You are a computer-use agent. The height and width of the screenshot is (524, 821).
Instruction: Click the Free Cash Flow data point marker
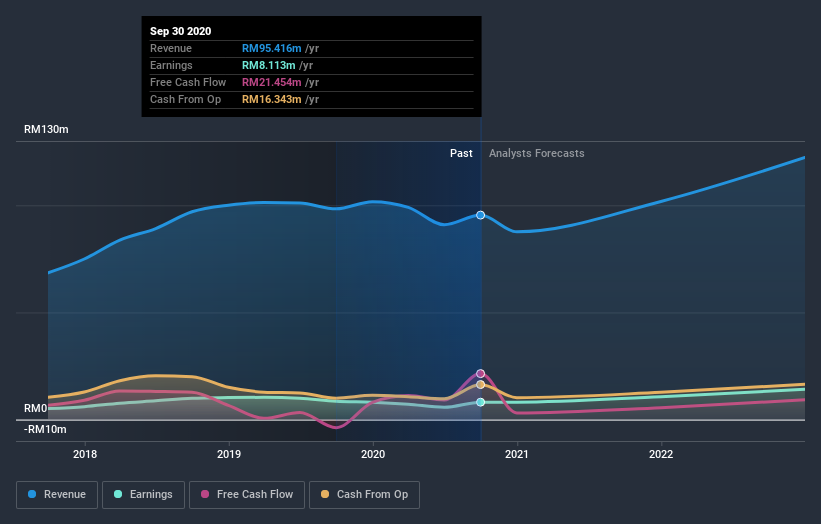pyautogui.click(x=480, y=374)
